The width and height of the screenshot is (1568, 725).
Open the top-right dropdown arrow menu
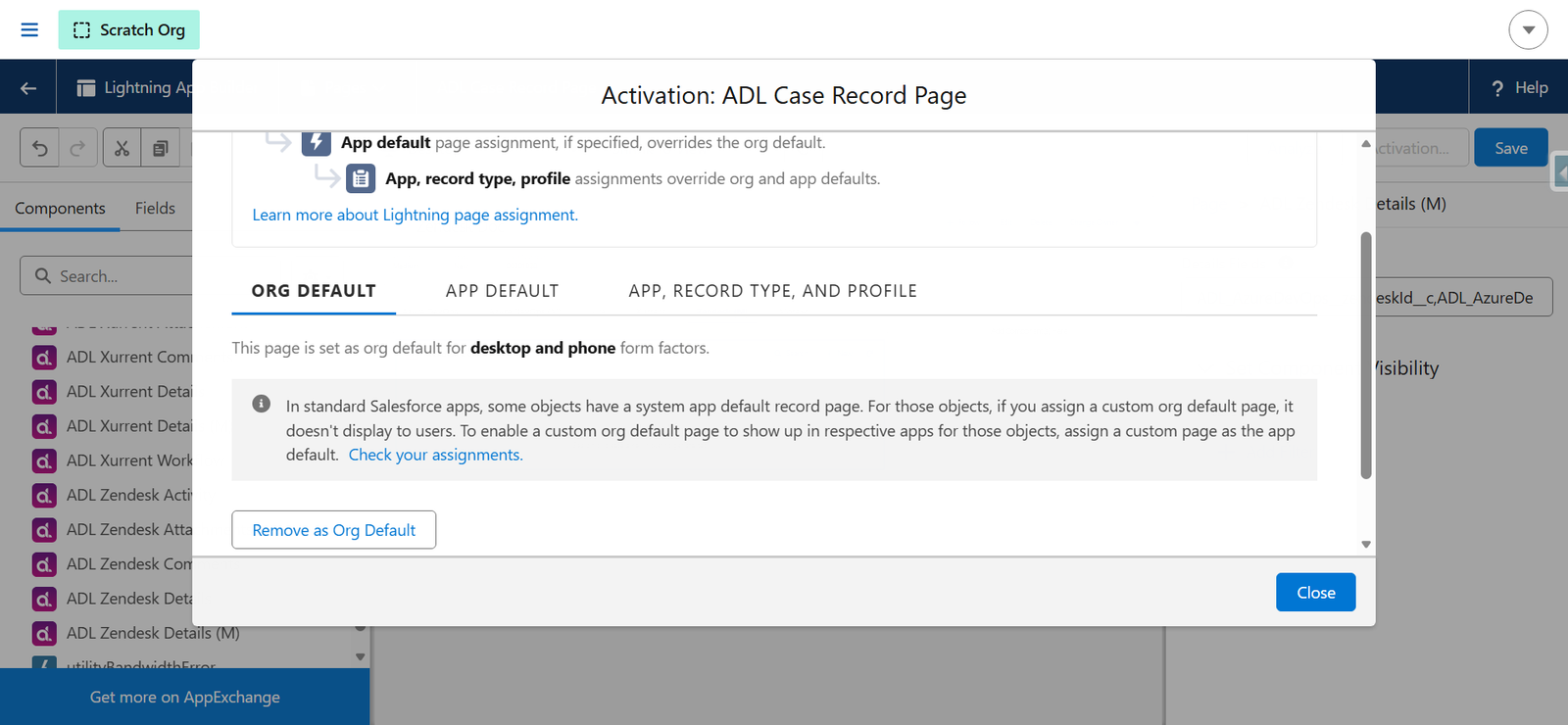coord(1528,29)
